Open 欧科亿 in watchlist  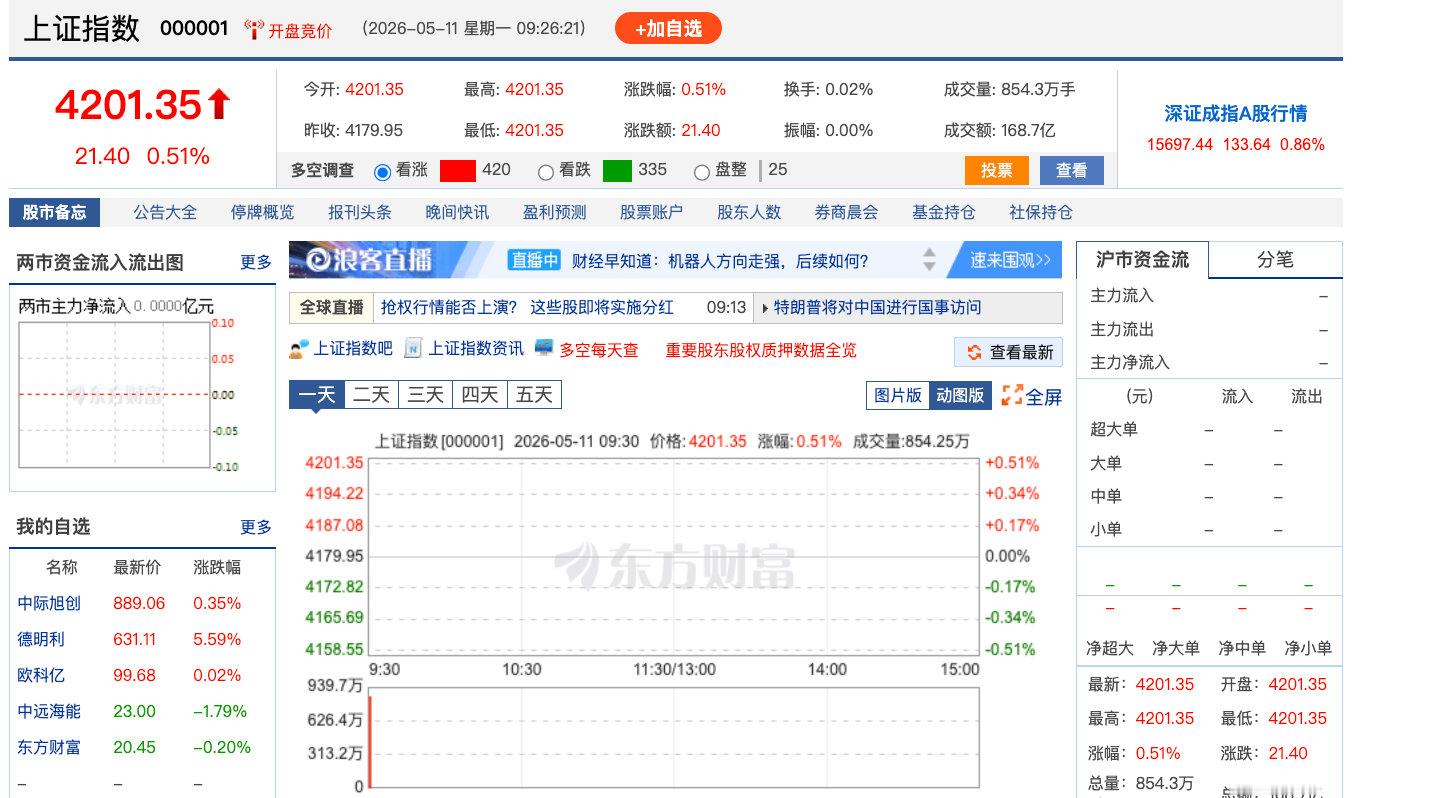[41, 675]
